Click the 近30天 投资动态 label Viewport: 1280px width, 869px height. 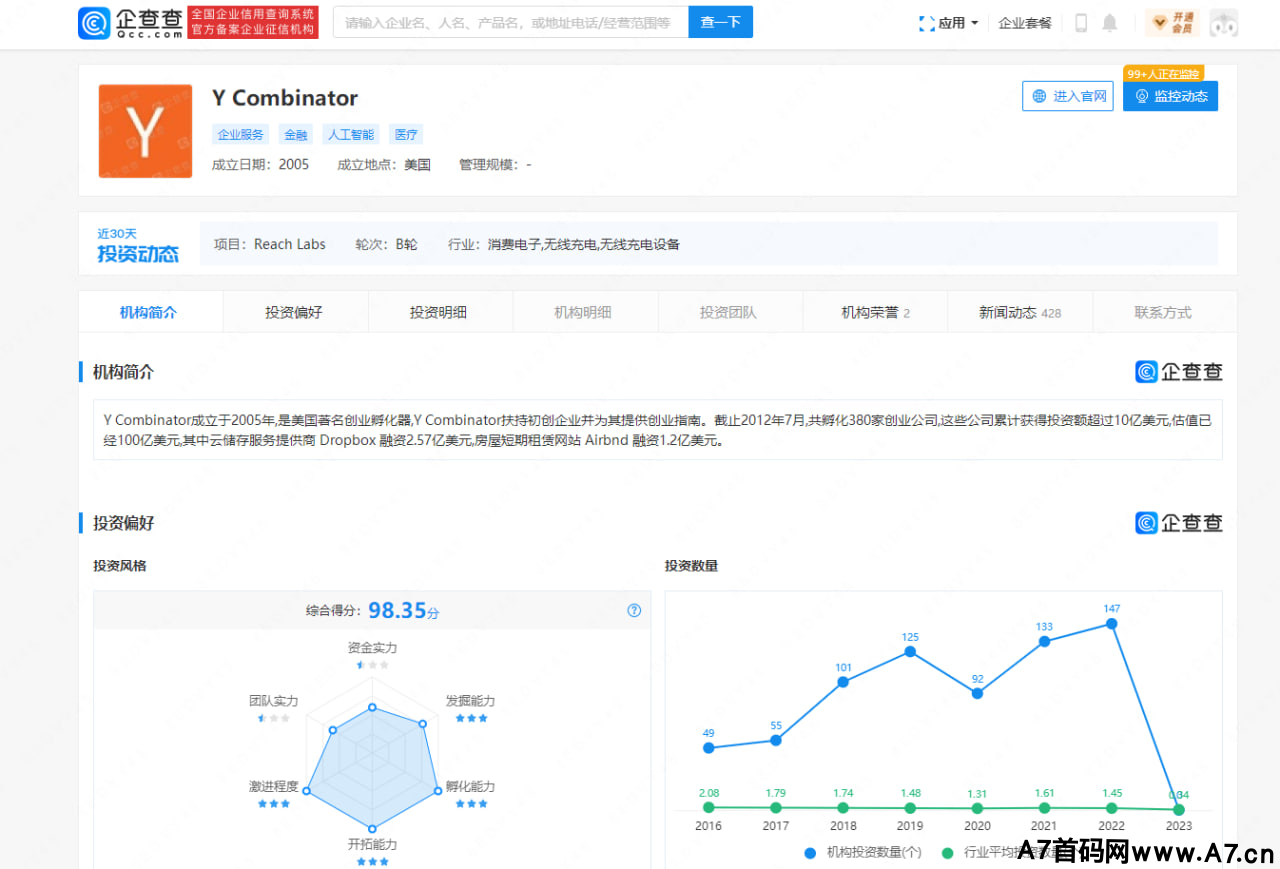click(x=138, y=245)
